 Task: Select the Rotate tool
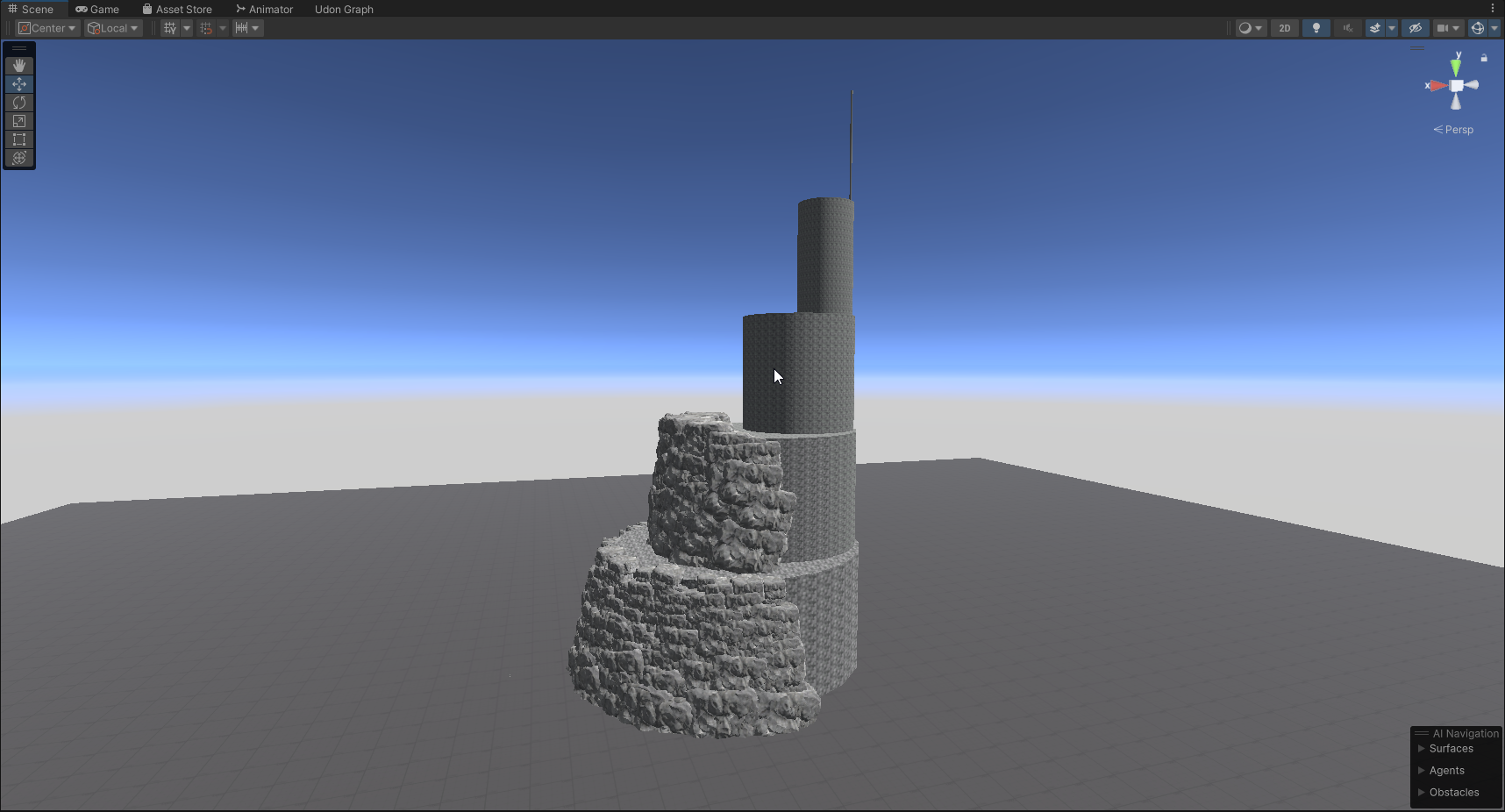(x=19, y=103)
